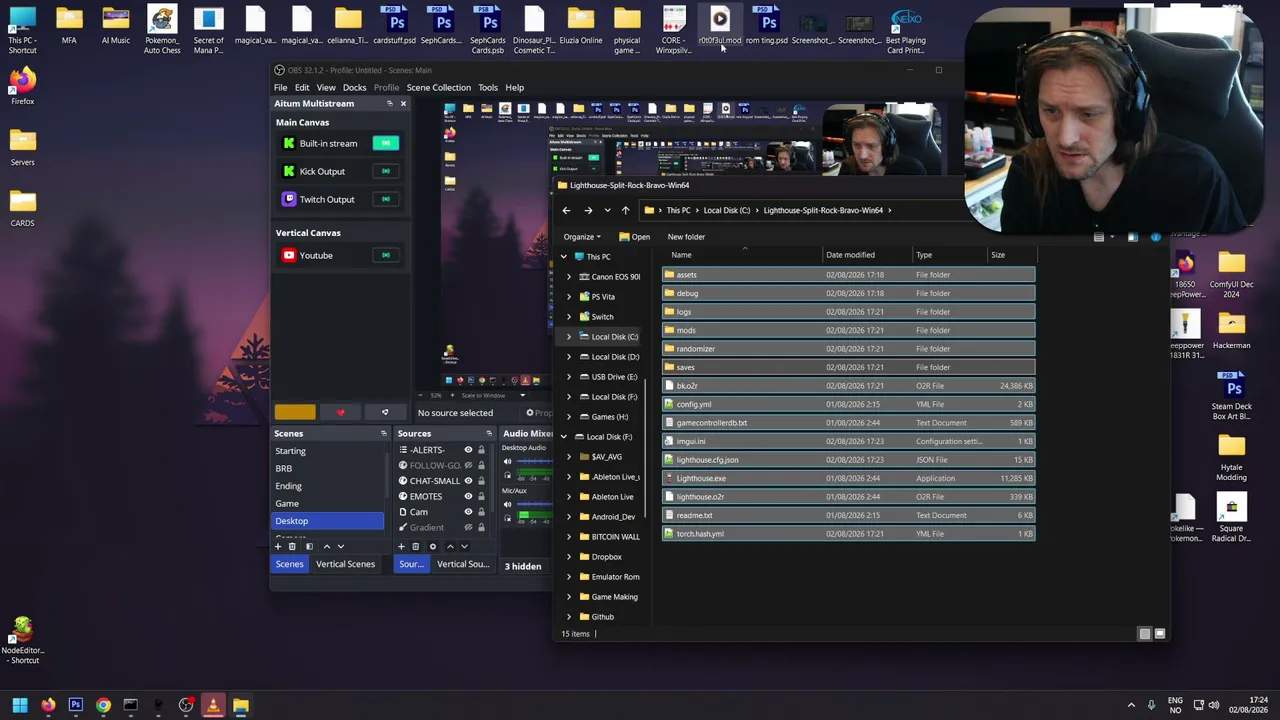Screen dimensions: 1280x720
Task: Click the Open button in Explorer toolbar
Action: coord(634,237)
